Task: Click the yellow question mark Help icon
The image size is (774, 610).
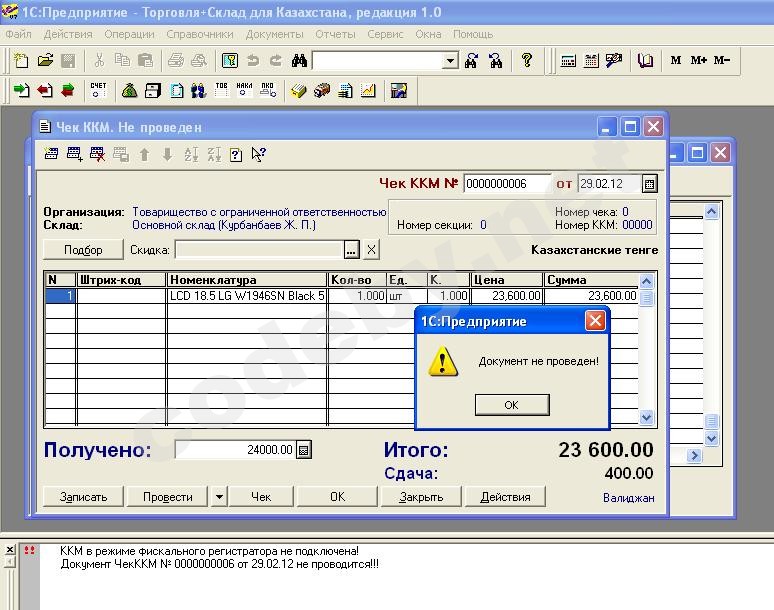Action: click(527, 60)
